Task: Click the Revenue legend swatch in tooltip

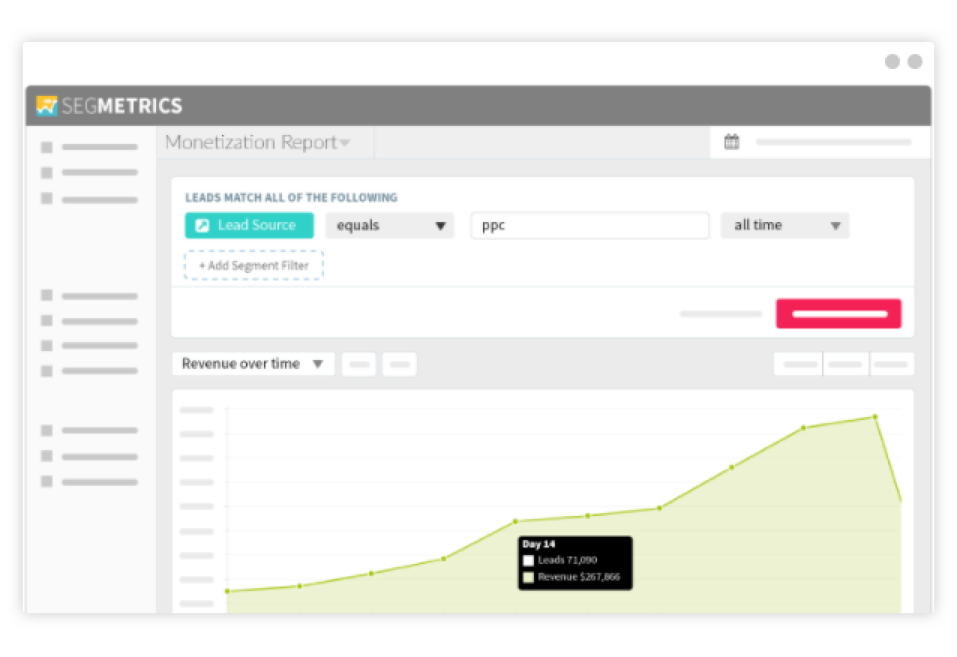Action: [529, 577]
